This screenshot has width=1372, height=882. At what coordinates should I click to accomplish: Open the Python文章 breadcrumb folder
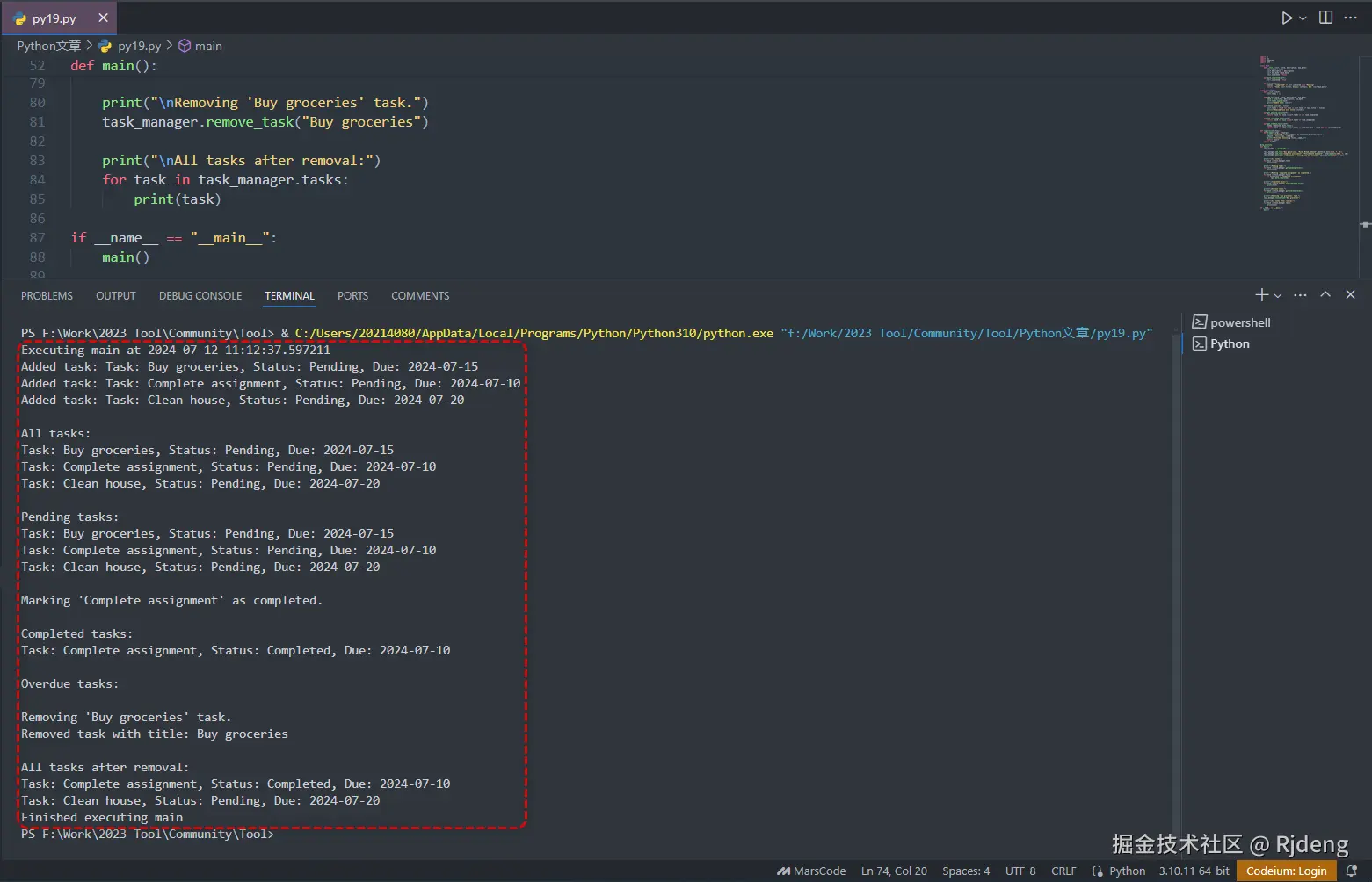click(x=49, y=46)
